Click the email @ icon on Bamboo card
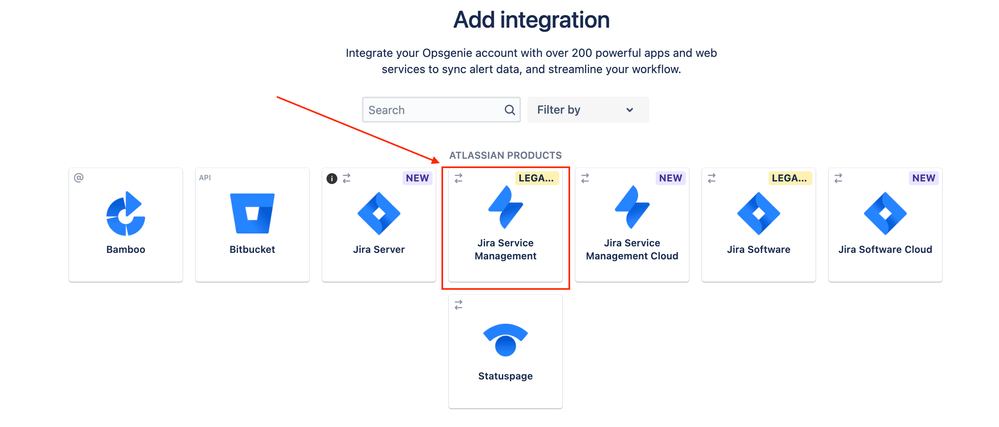The image size is (999, 427). coord(78,178)
